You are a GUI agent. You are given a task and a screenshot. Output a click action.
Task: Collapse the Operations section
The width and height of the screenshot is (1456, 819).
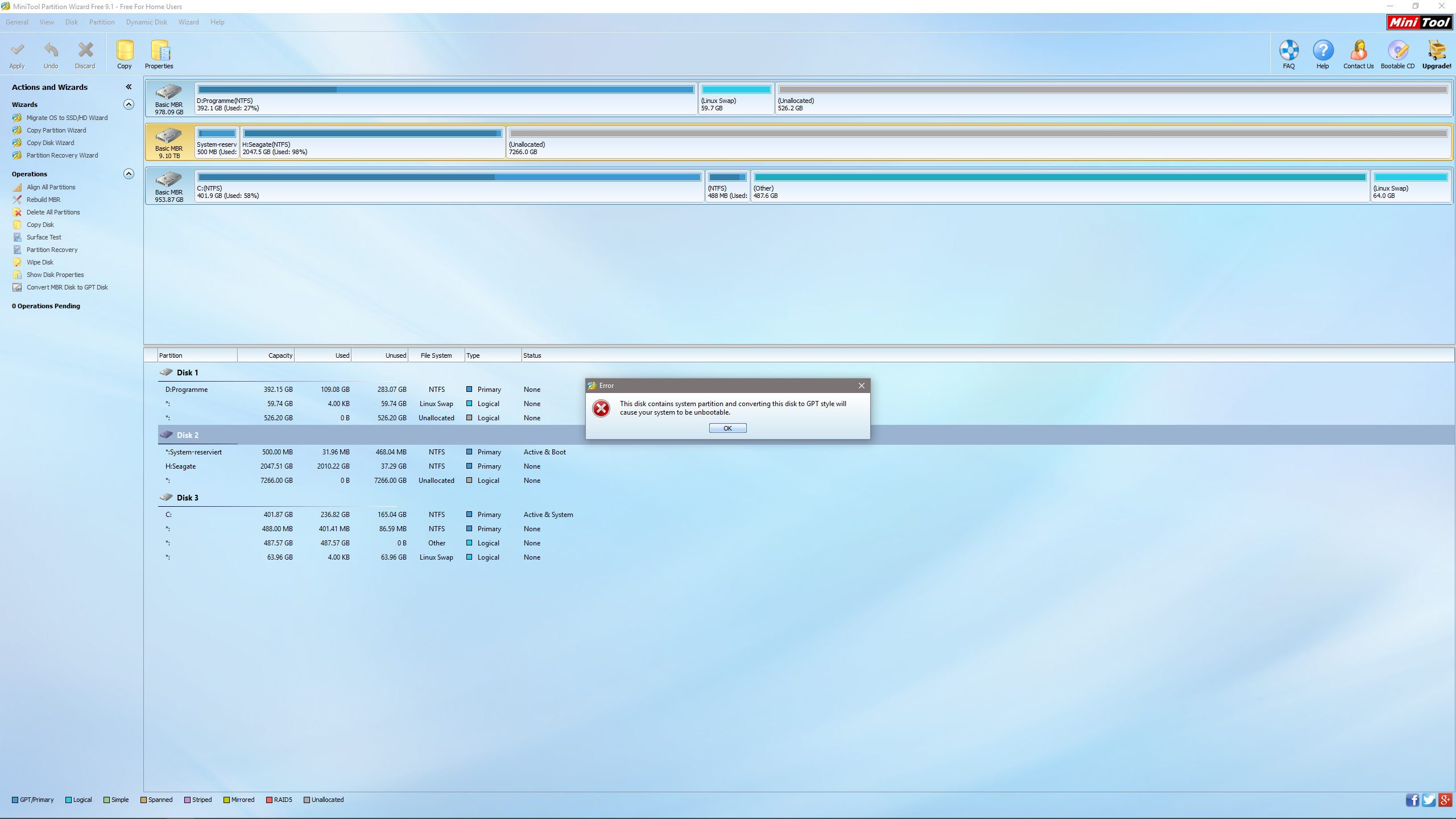point(129,174)
